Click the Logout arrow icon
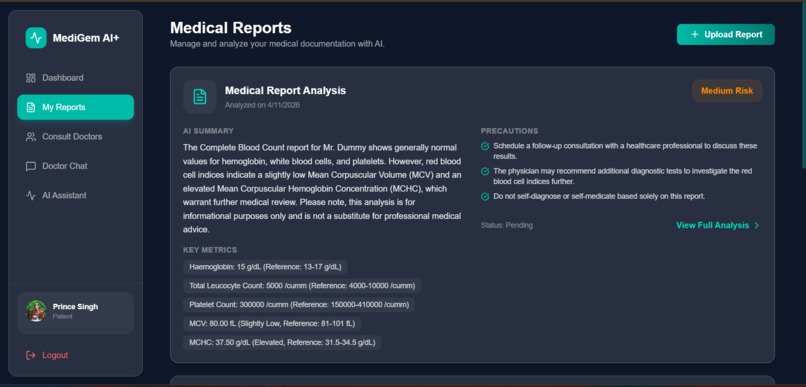Viewport: 806px width, 387px height. (31, 355)
